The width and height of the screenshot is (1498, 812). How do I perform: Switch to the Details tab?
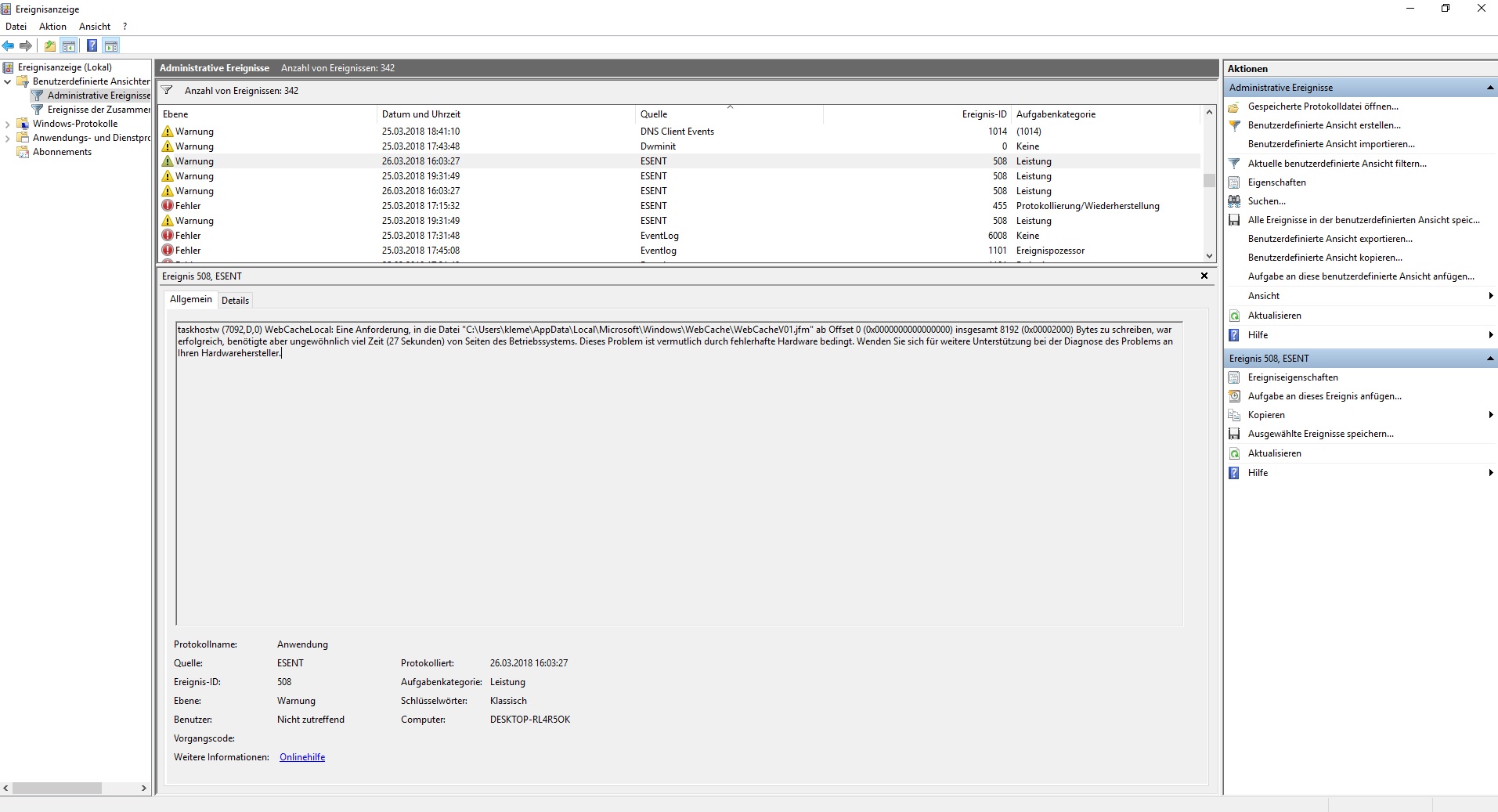[235, 301]
